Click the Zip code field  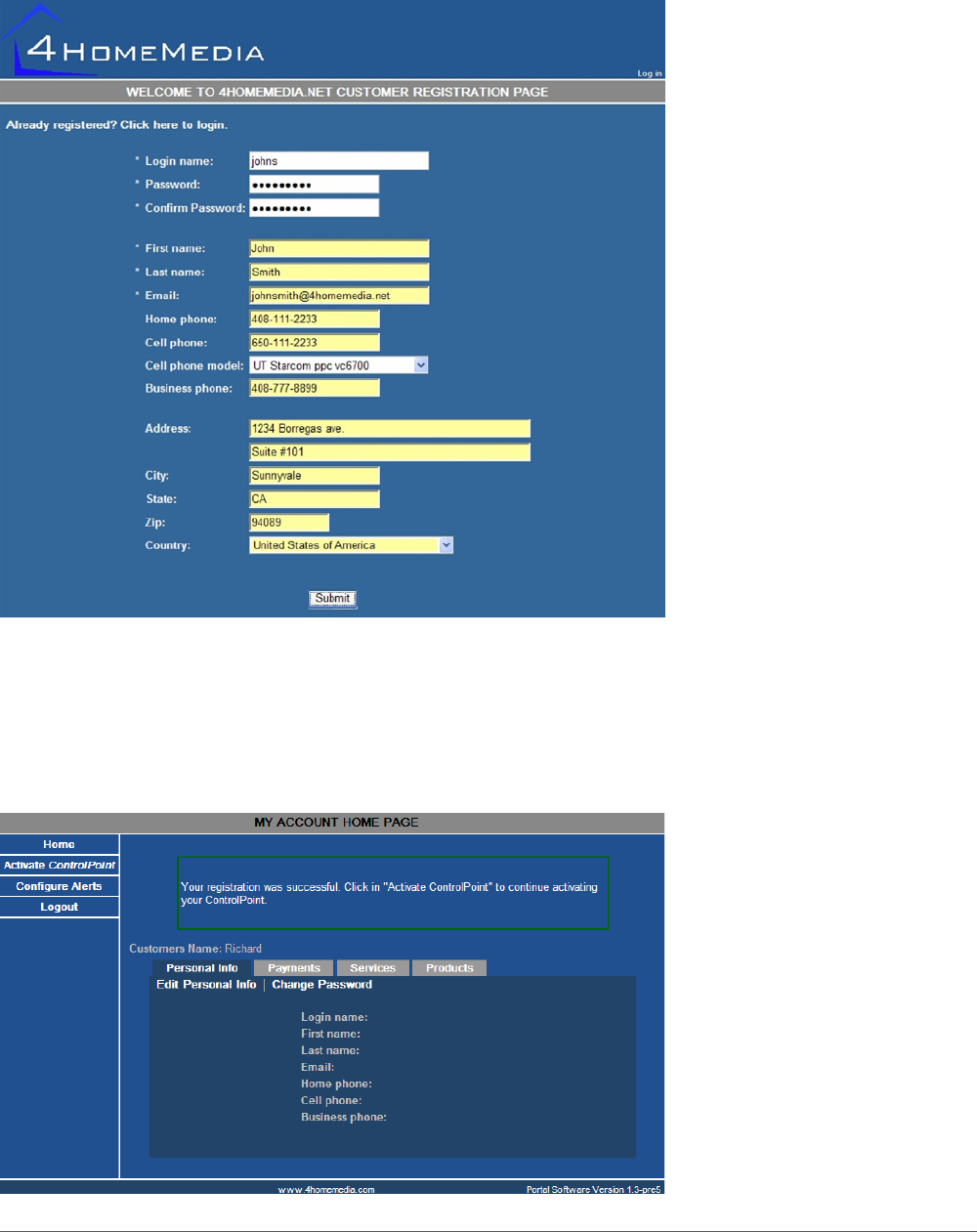289,523
